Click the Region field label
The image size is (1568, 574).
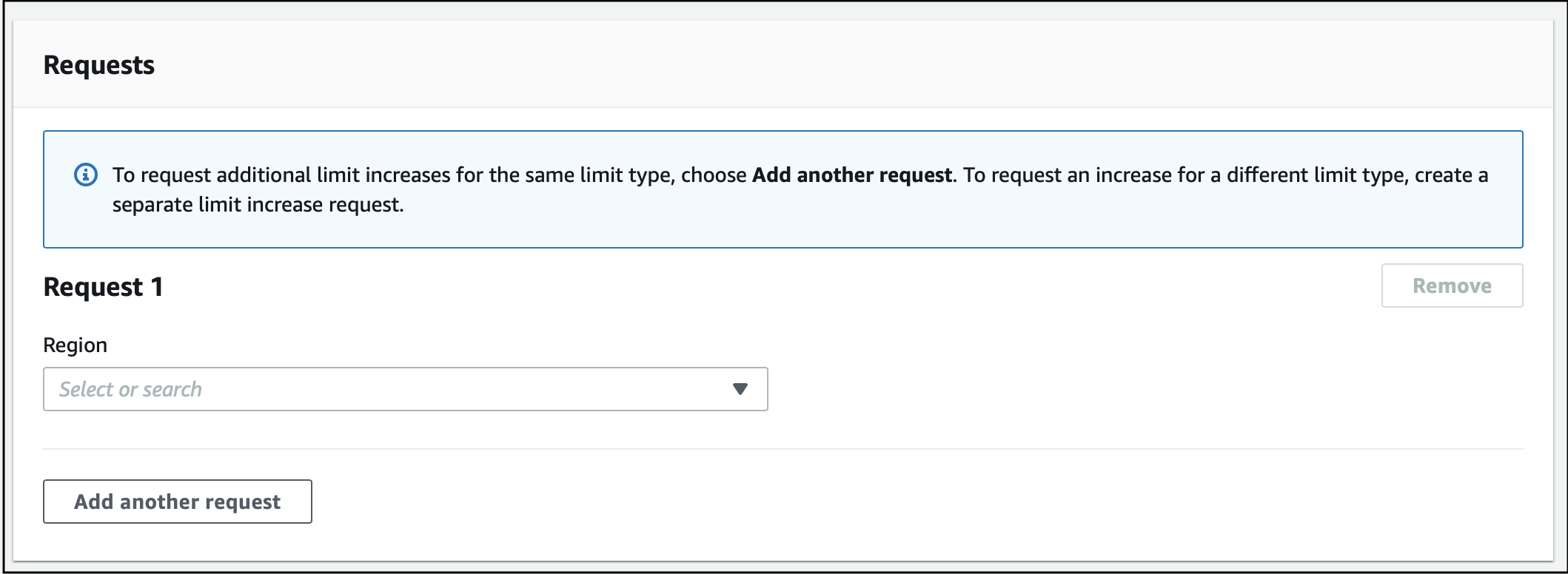pos(76,345)
